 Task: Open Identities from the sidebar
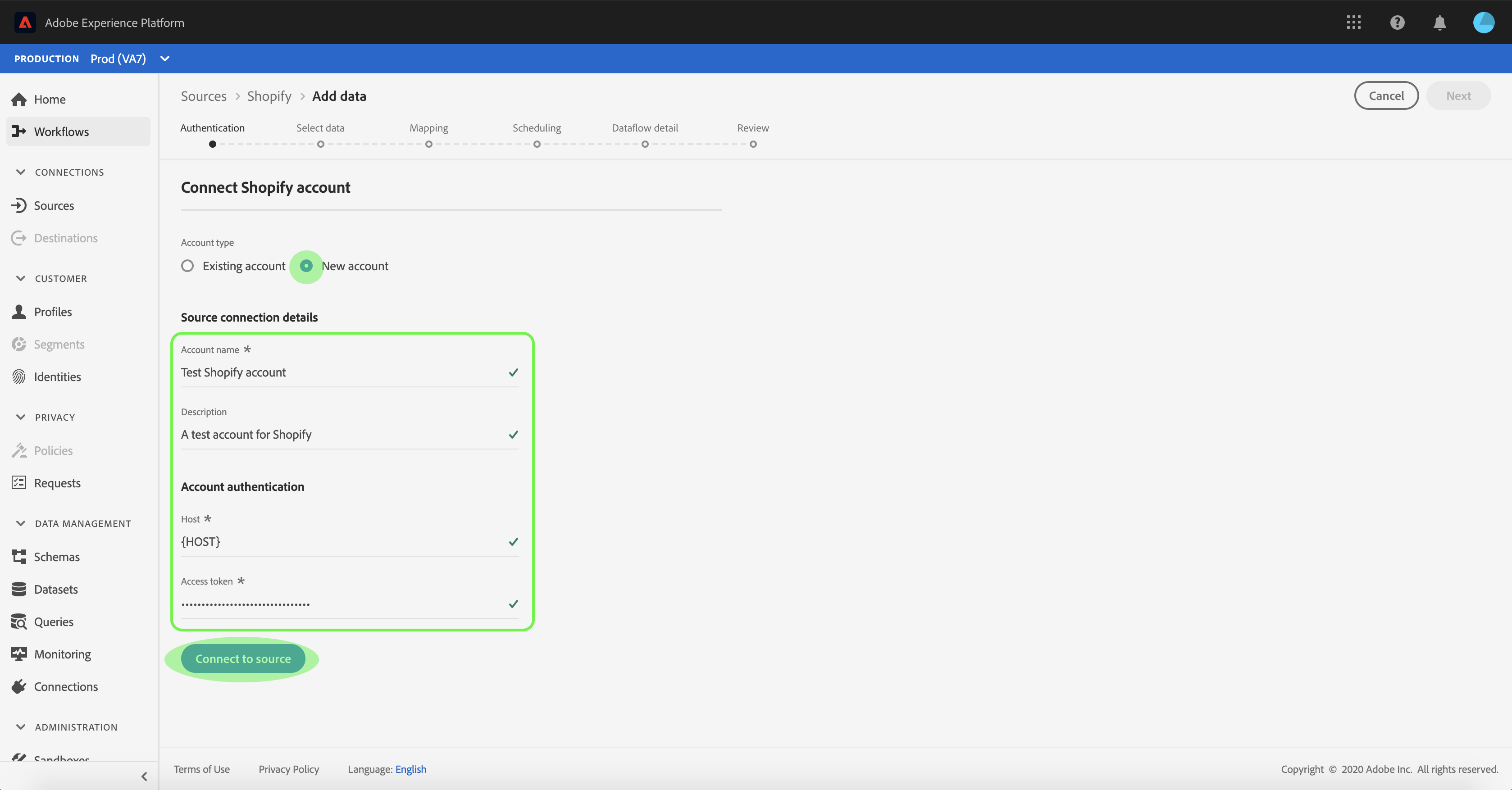click(57, 377)
